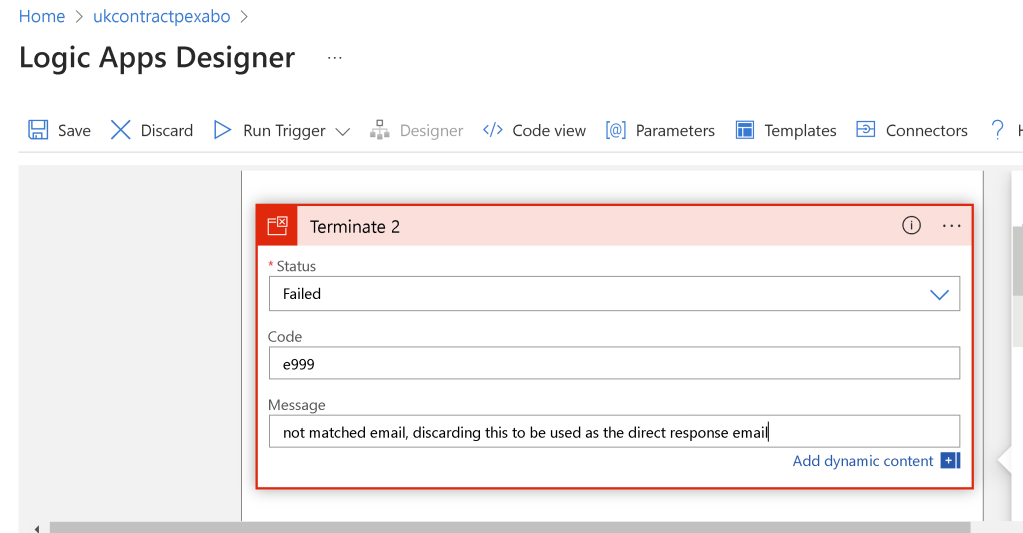1023x533 pixels.
Task: Click the help question mark icon
Action: coord(997,130)
